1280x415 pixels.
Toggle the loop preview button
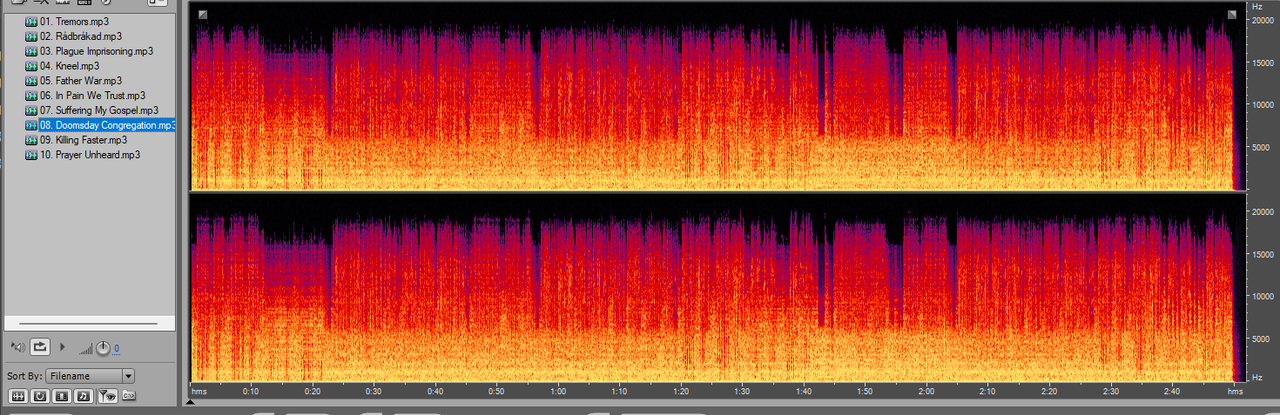40,347
